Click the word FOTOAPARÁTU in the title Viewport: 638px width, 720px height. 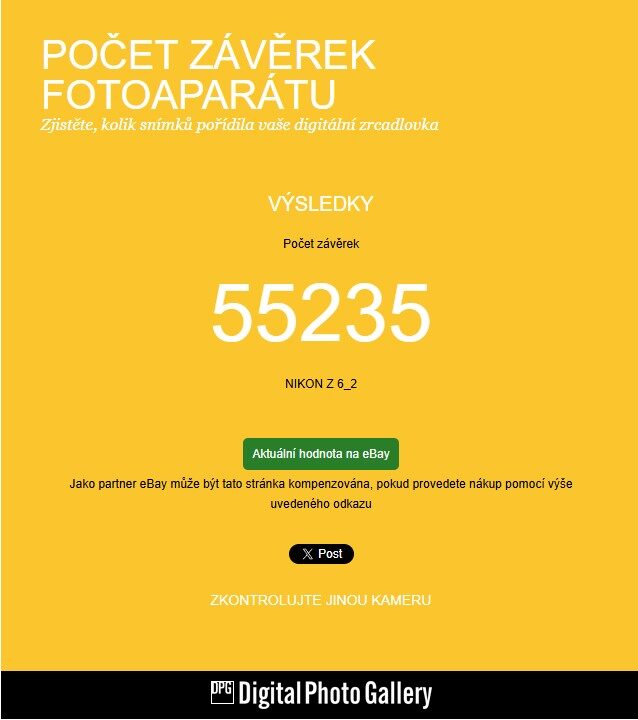pos(189,95)
